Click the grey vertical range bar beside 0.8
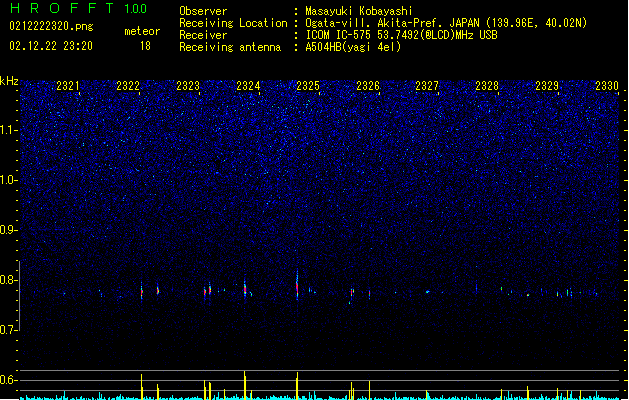The height and width of the screenshot is (400, 629). [x=19, y=296]
